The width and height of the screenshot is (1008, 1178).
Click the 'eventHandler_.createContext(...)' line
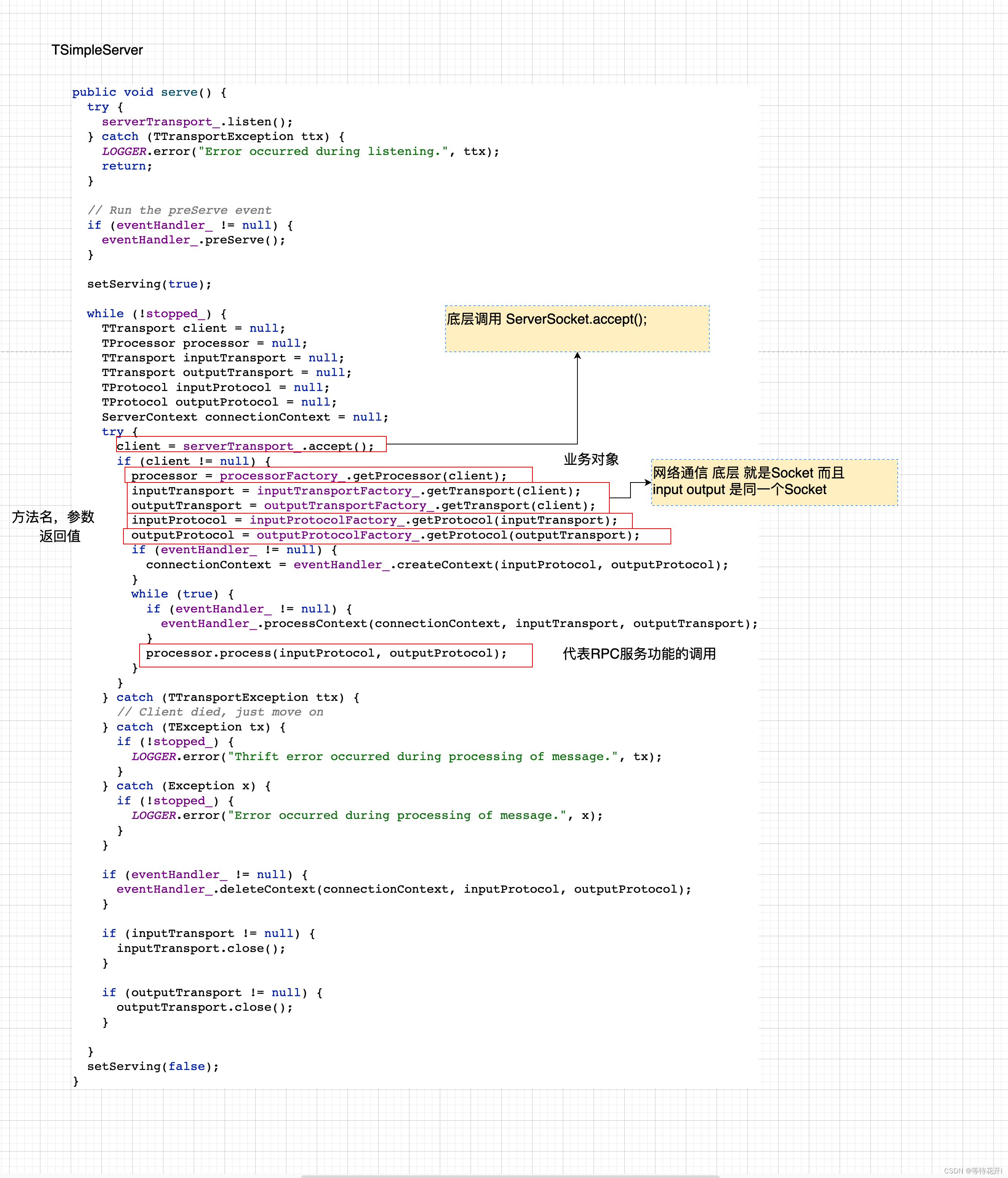[x=437, y=564]
